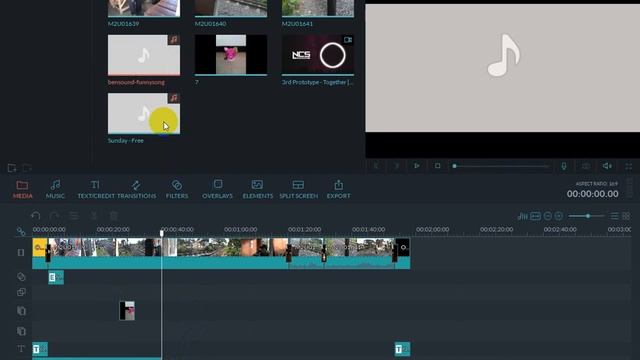Viewport: 640px width, 360px height.
Task: Click the undo arrow icon
Action: click(36, 216)
